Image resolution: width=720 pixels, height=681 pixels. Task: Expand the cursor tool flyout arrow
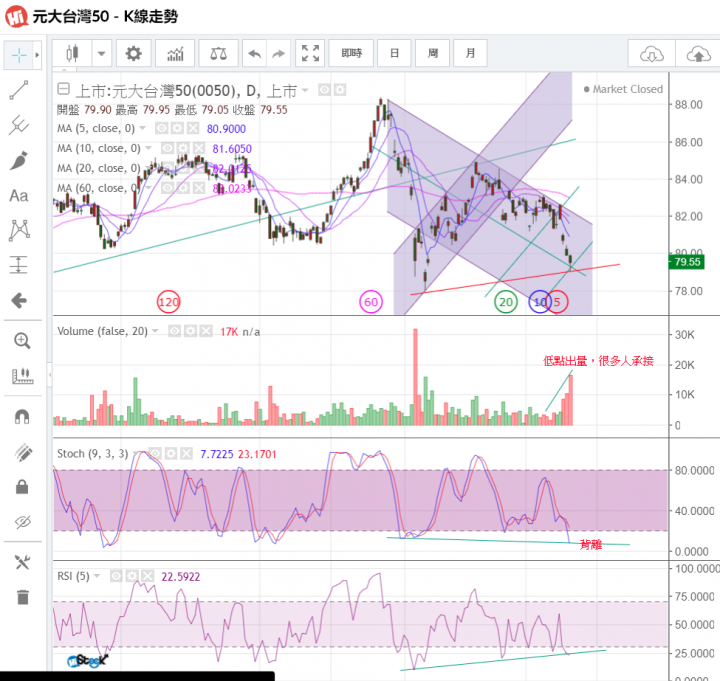point(37,56)
